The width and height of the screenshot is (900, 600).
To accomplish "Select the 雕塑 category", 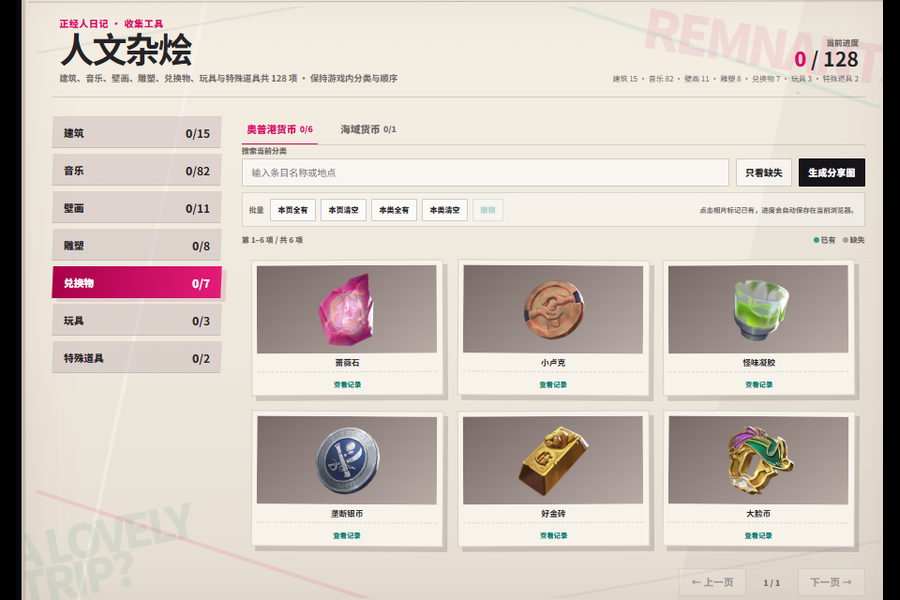I will pyautogui.click(x=137, y=246).
